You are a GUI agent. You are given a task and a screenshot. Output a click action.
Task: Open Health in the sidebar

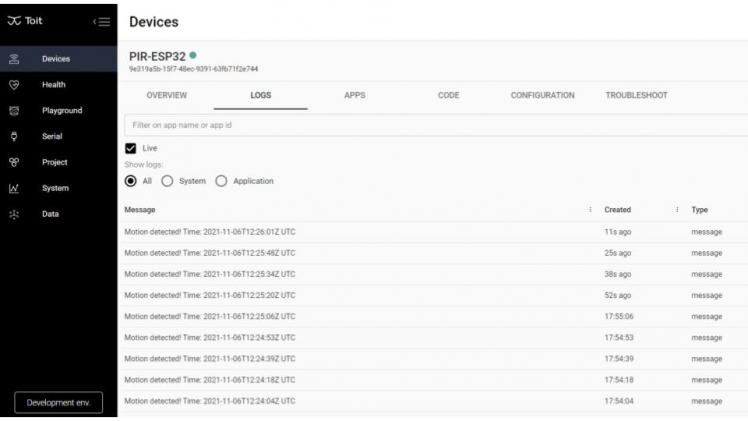58,84
